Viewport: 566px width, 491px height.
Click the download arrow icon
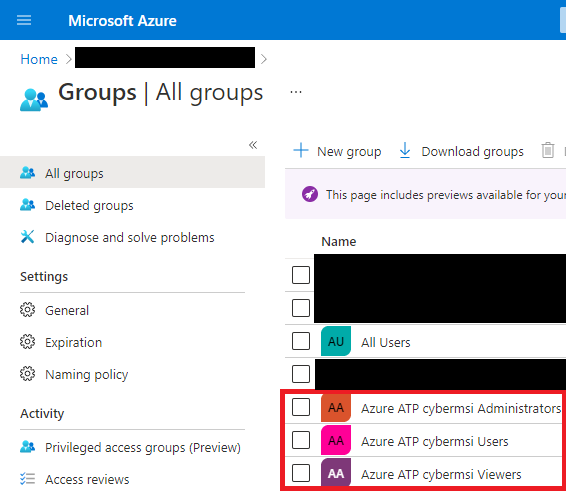(x=405, y=151)
